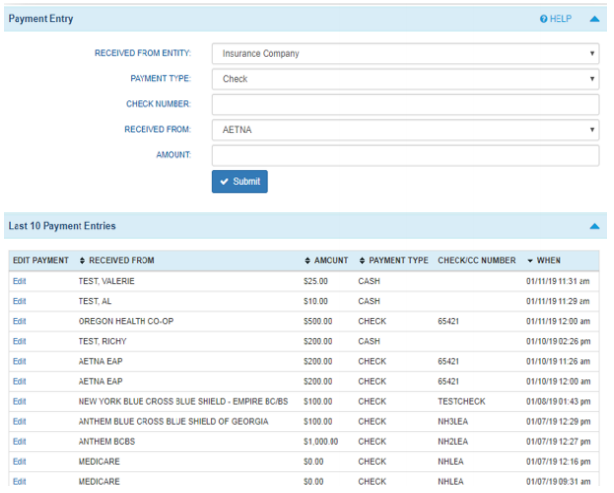Screen dimensions: 614x493
Task: Edit the TEST, AL payment entry
Action: coord(20,302)
